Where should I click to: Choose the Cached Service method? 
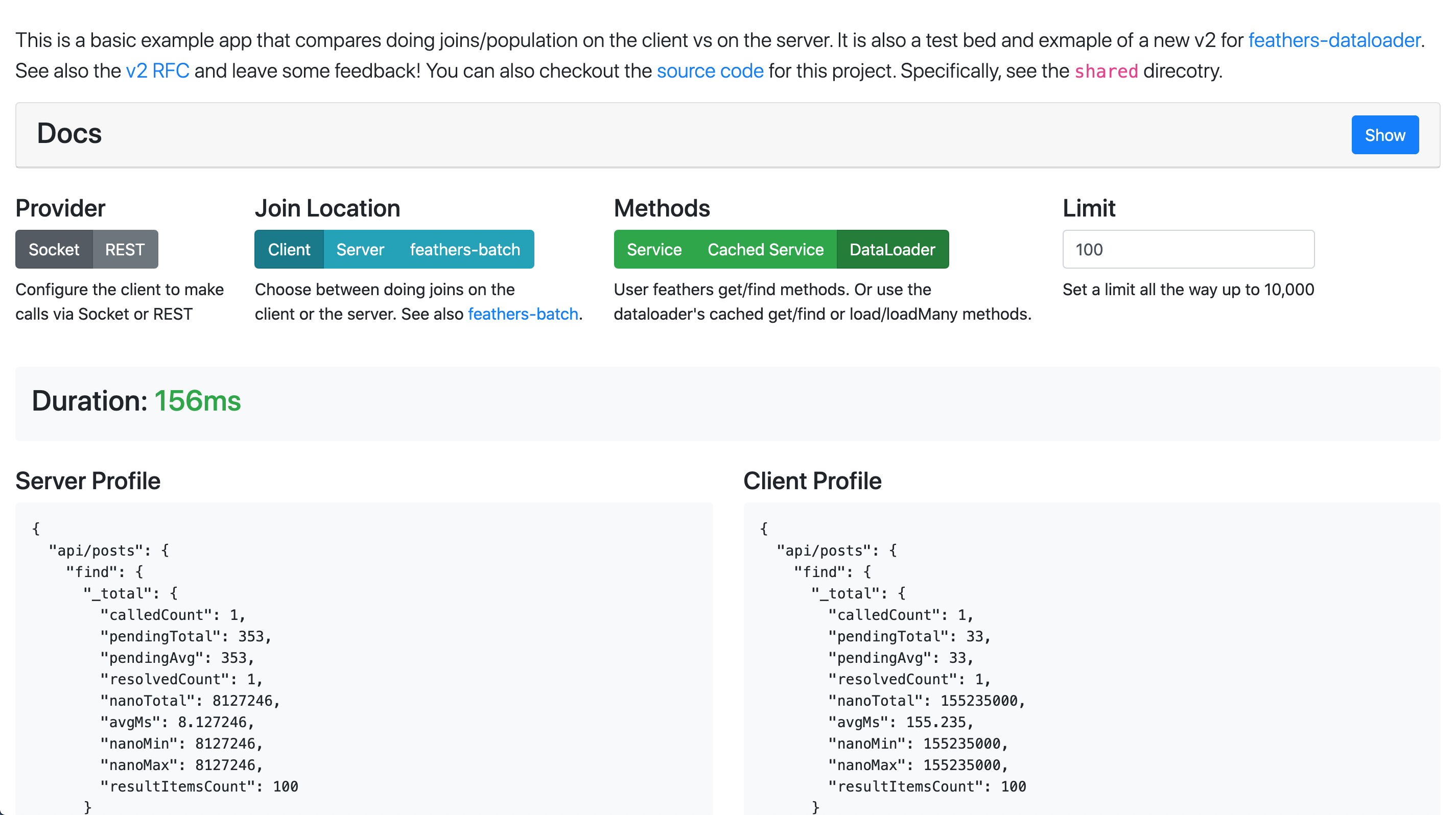pos(765,249)
